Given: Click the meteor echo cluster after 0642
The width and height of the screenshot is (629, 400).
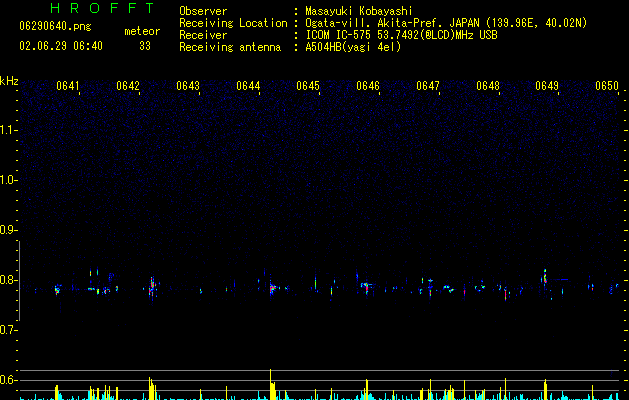Looking at the screenshot, I should pos(152,288).
